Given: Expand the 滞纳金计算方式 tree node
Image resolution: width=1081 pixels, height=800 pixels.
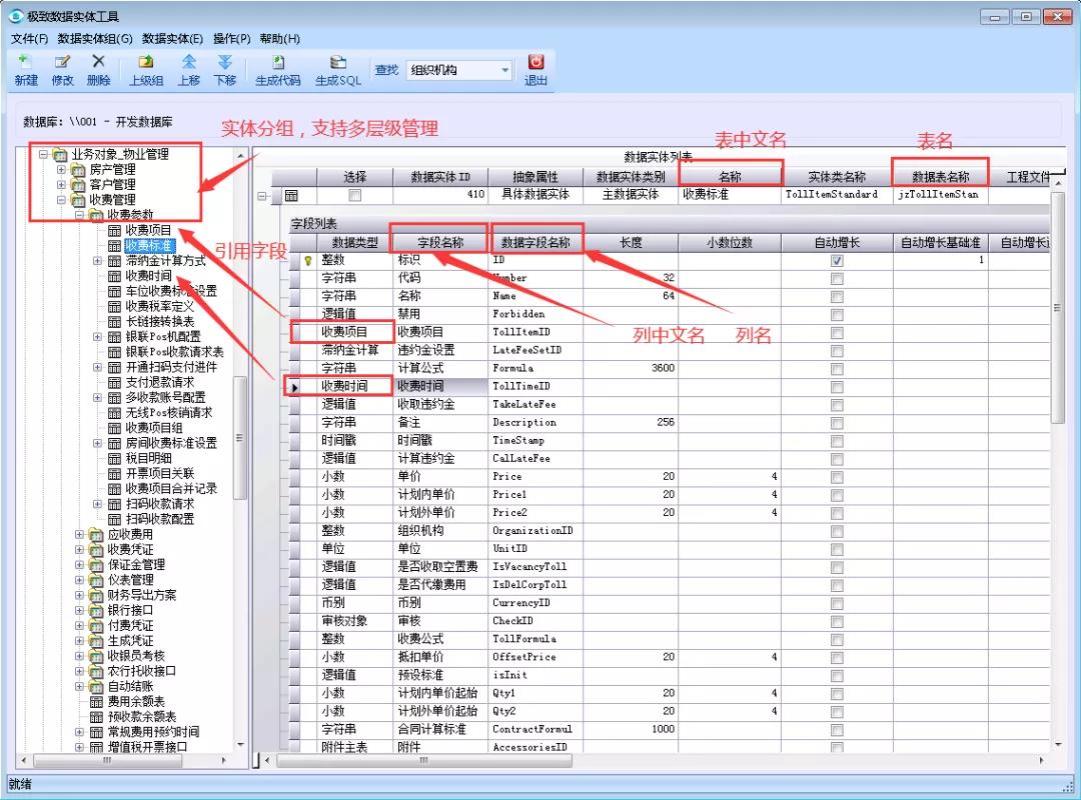Looking at the screenshot, I should pos(97,261).
